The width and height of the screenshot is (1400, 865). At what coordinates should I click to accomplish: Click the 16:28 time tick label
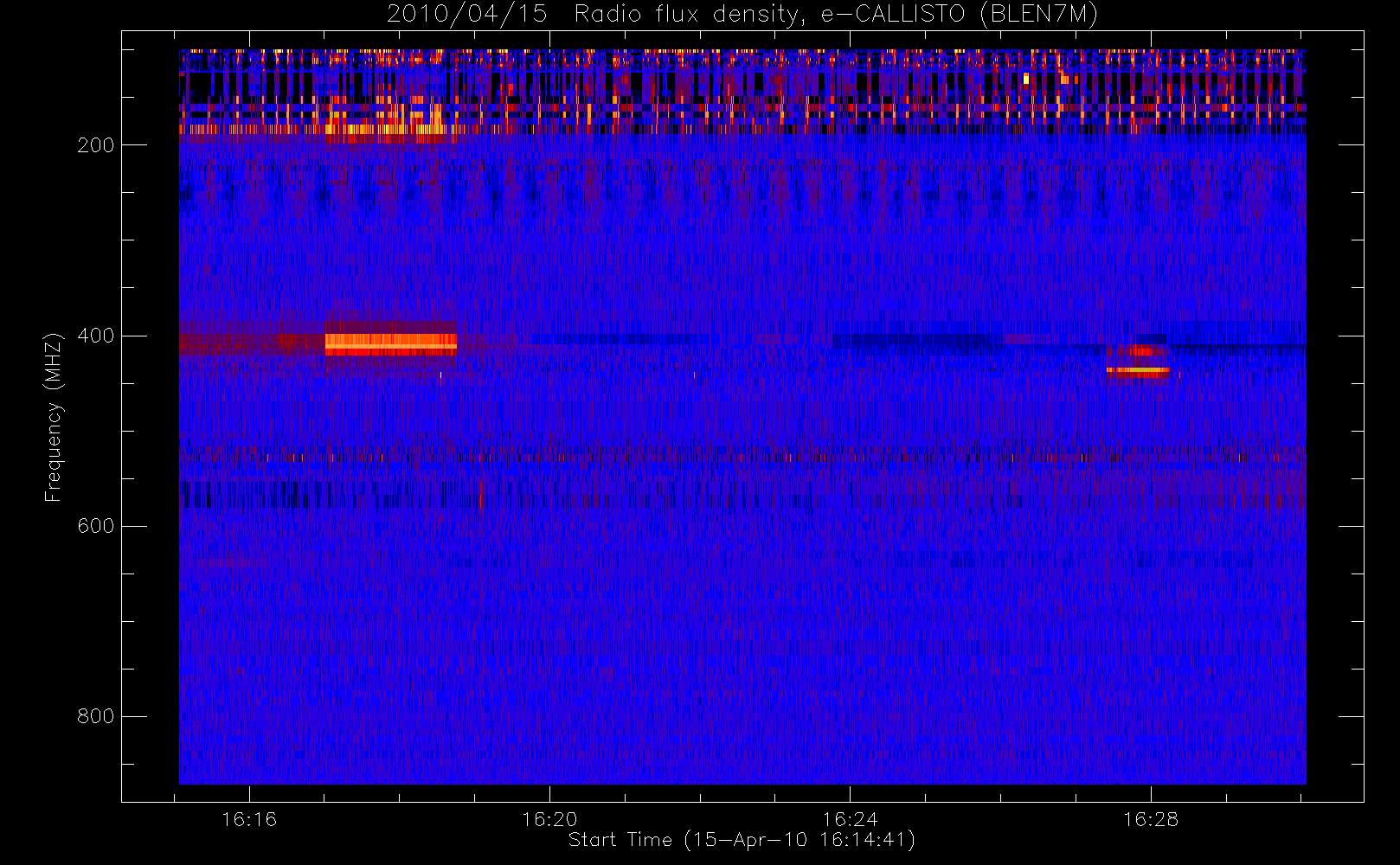tap(1151, 819)
